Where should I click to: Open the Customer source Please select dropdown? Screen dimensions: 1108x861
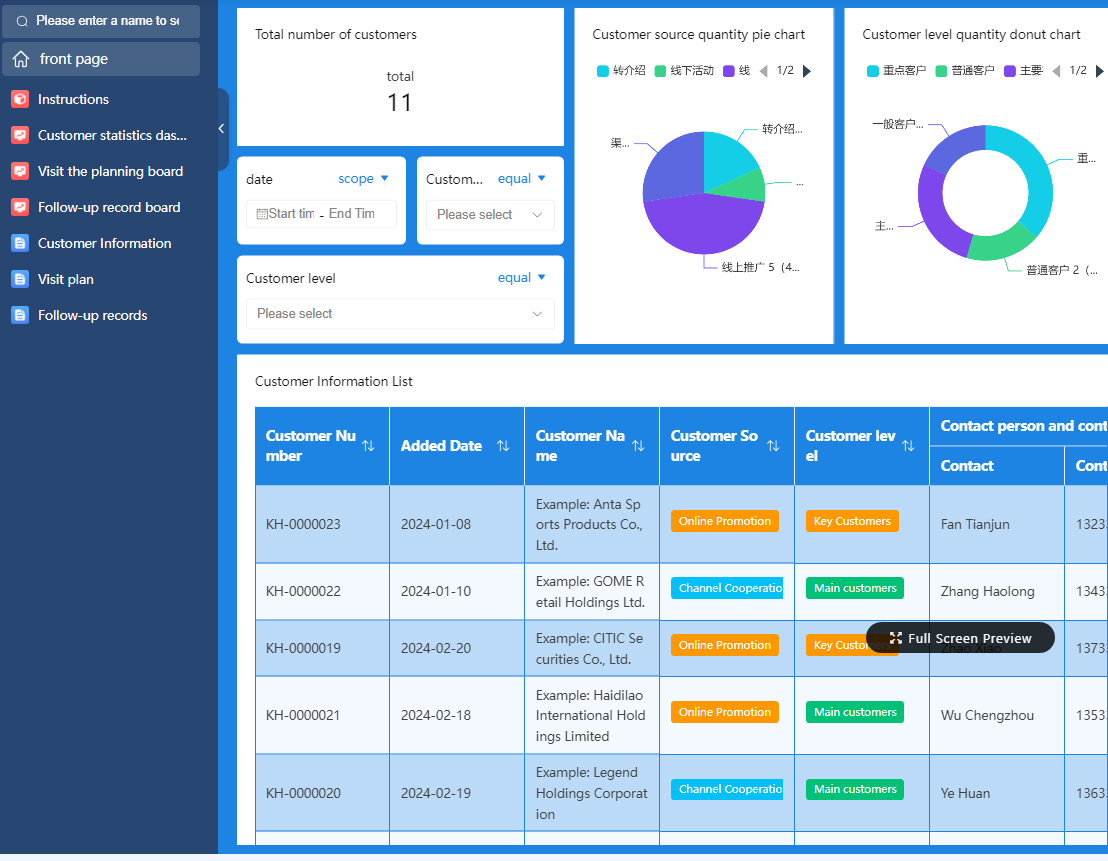490,215
